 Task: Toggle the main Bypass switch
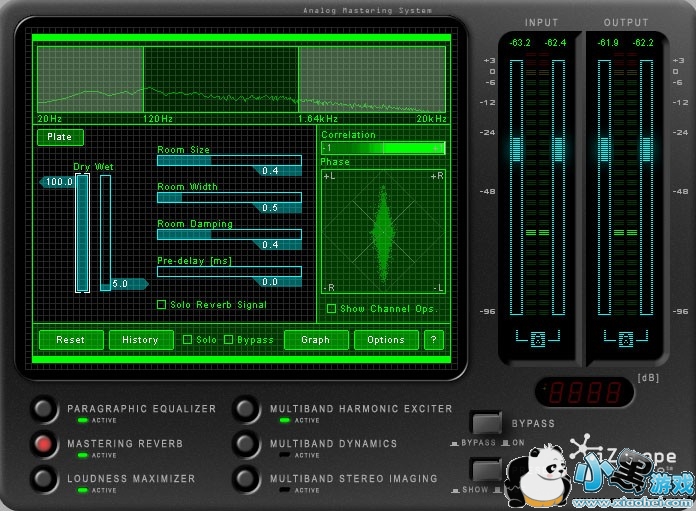tap(486, 423)
